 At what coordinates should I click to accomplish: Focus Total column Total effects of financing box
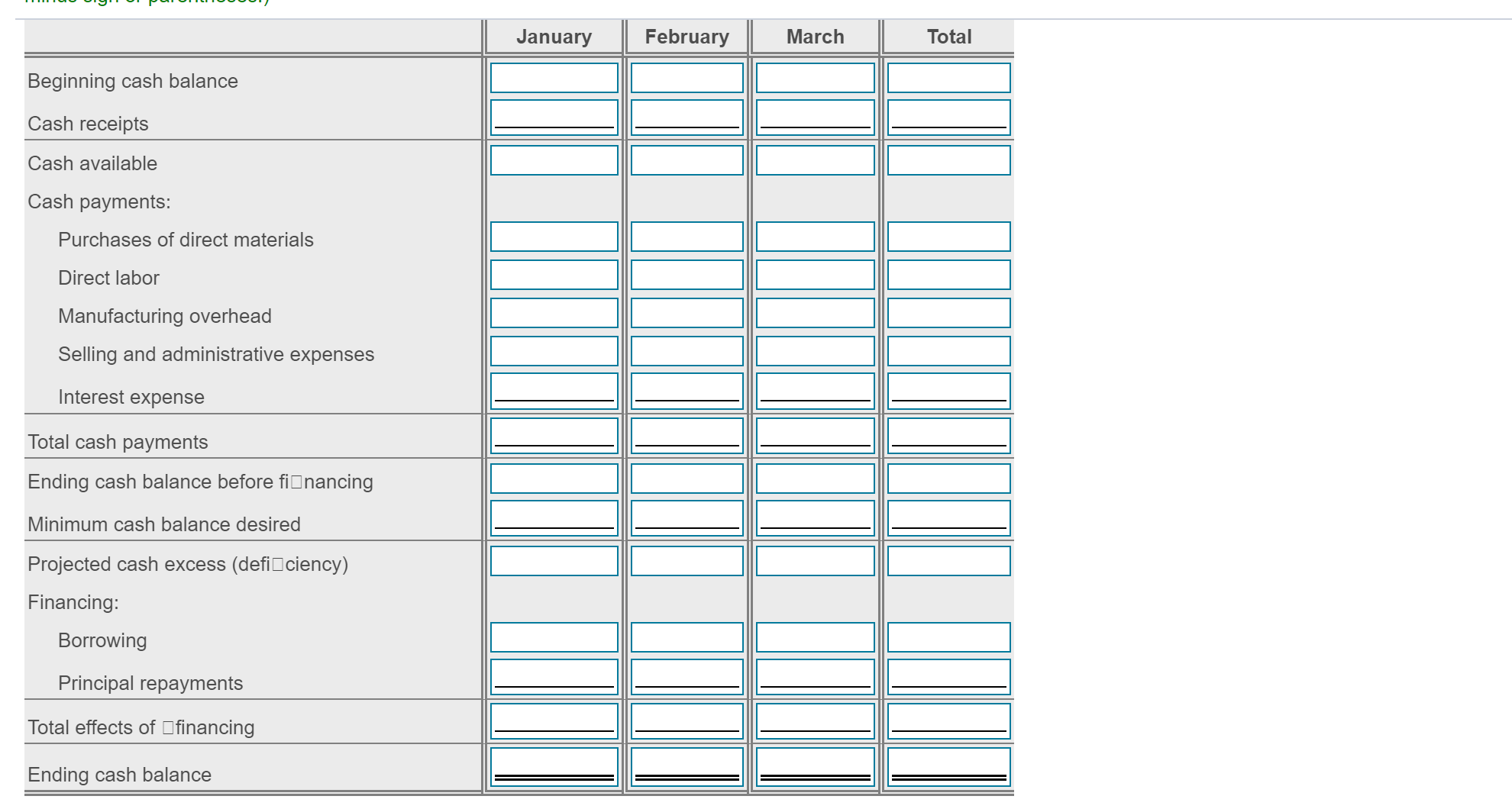point(948,721)
